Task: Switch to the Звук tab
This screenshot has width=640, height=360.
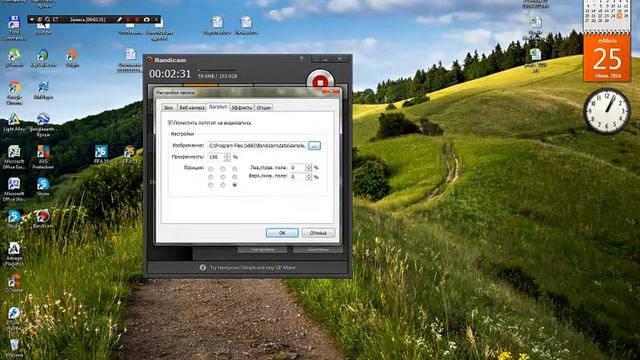Action: [169, 108]
